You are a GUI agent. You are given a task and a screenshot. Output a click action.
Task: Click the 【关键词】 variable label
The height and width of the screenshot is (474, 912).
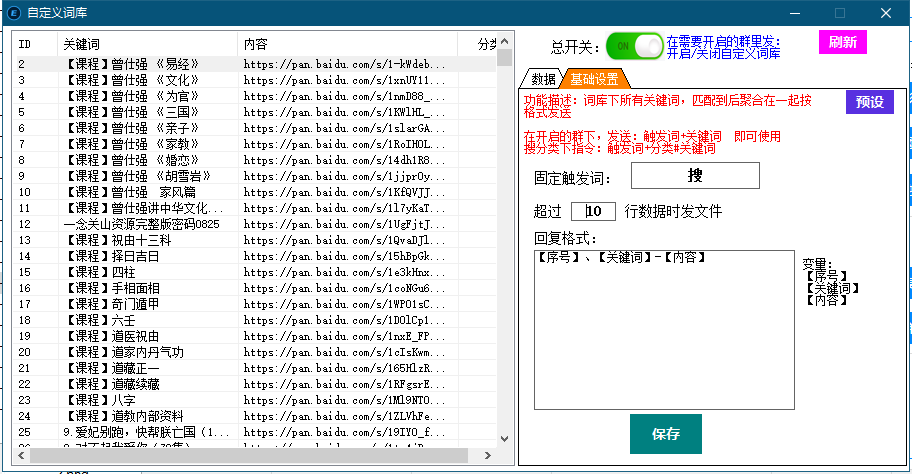(x=832, y=288)
